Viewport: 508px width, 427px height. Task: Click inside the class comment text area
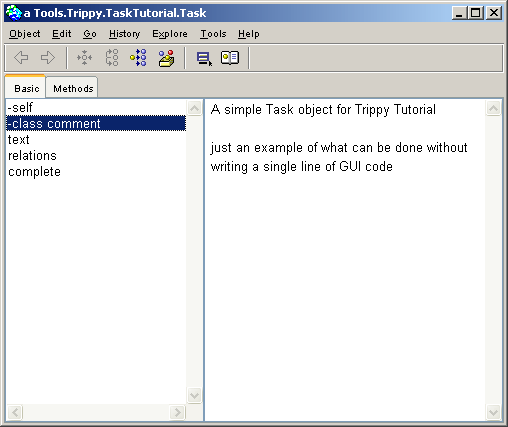(x=345, y=259)
